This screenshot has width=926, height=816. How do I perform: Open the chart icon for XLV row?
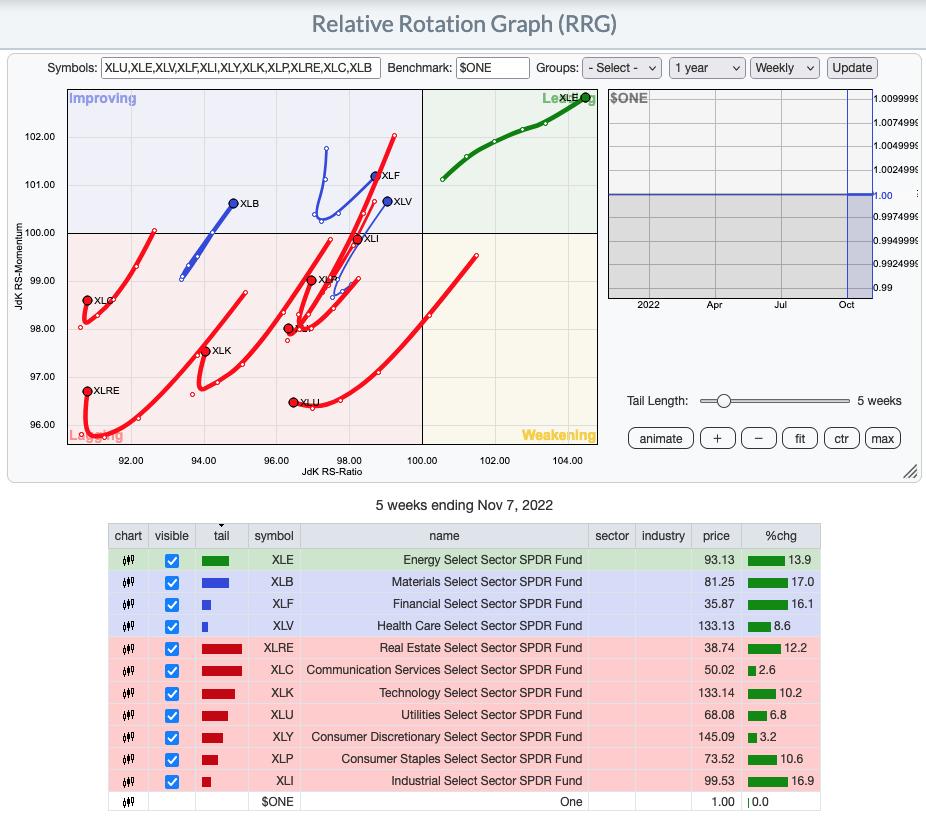point(128,626)
